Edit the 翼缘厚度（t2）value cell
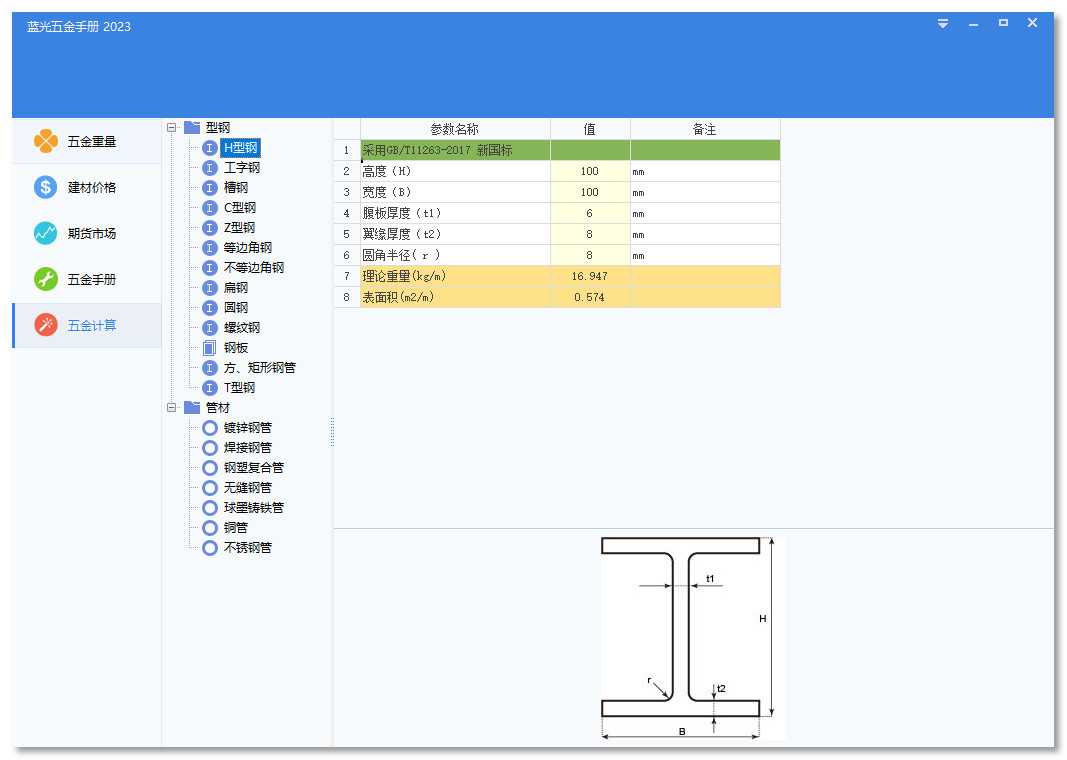The height and width of the screenshot is (760, 1067). [590, 235]
